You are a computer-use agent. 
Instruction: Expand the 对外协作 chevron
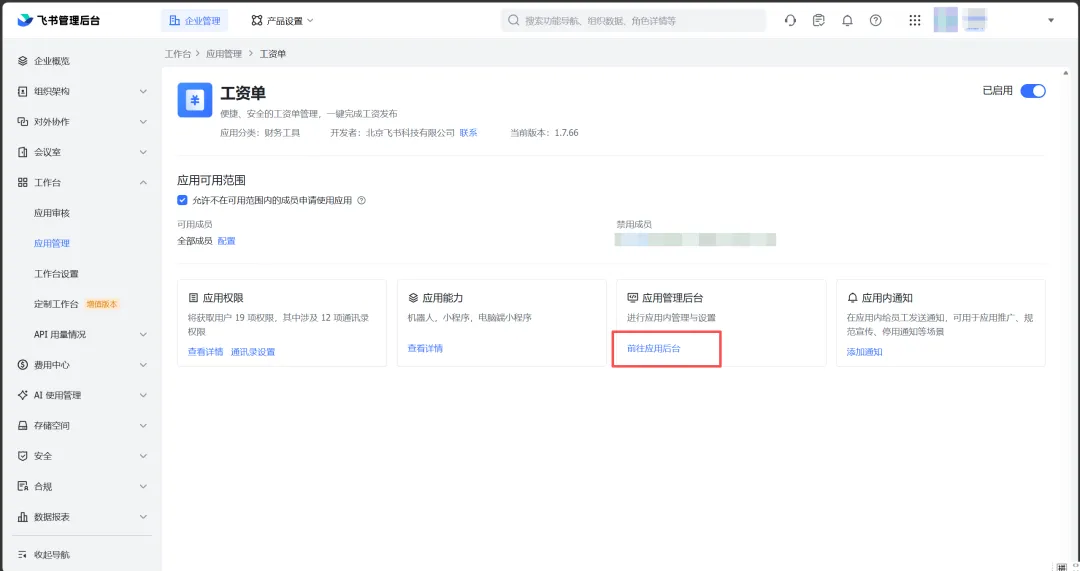pyautogui.click(x=143, y=121)
